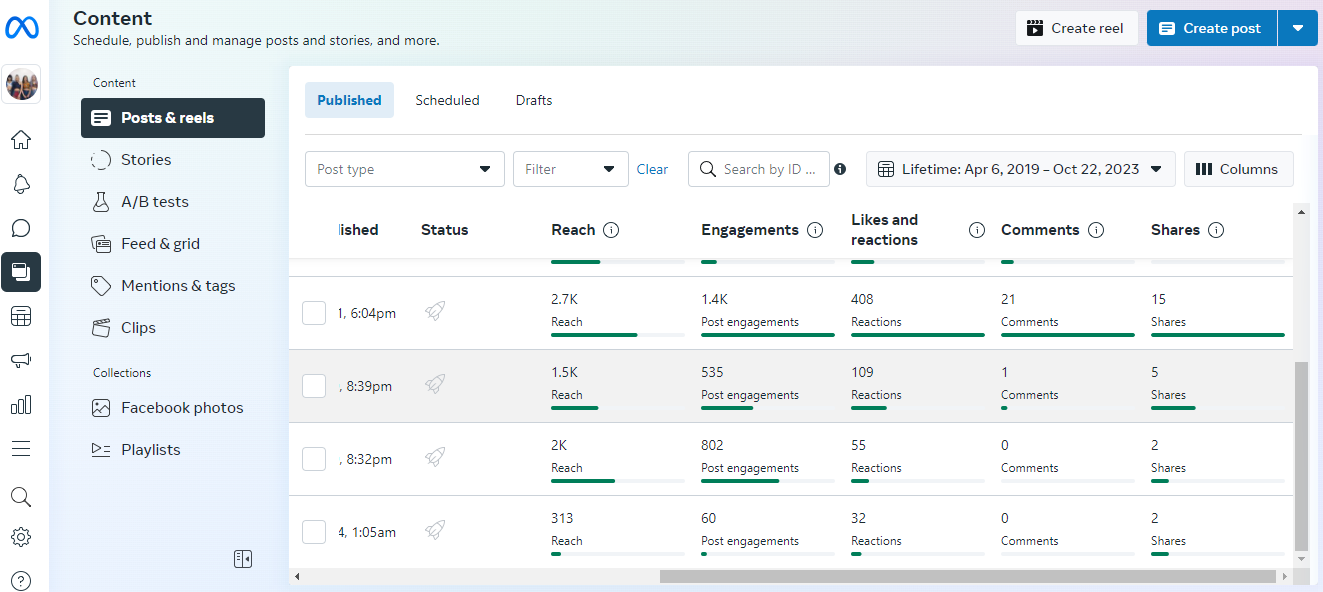Expand the Filter dropdown

tap(570, 169)
